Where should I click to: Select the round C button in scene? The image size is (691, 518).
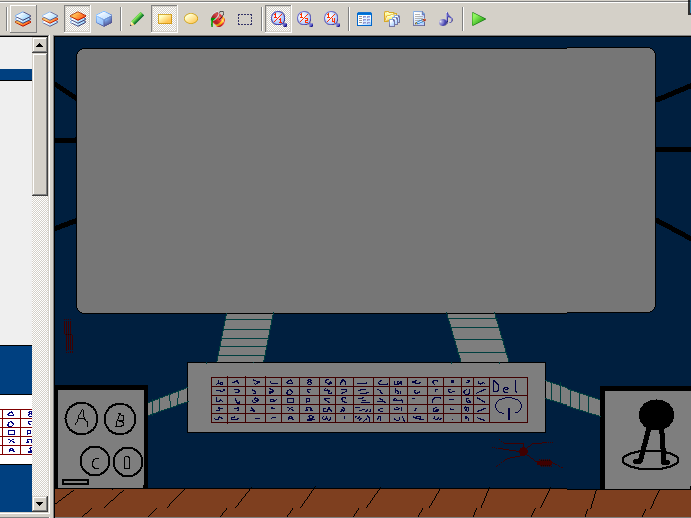(94, 461)
